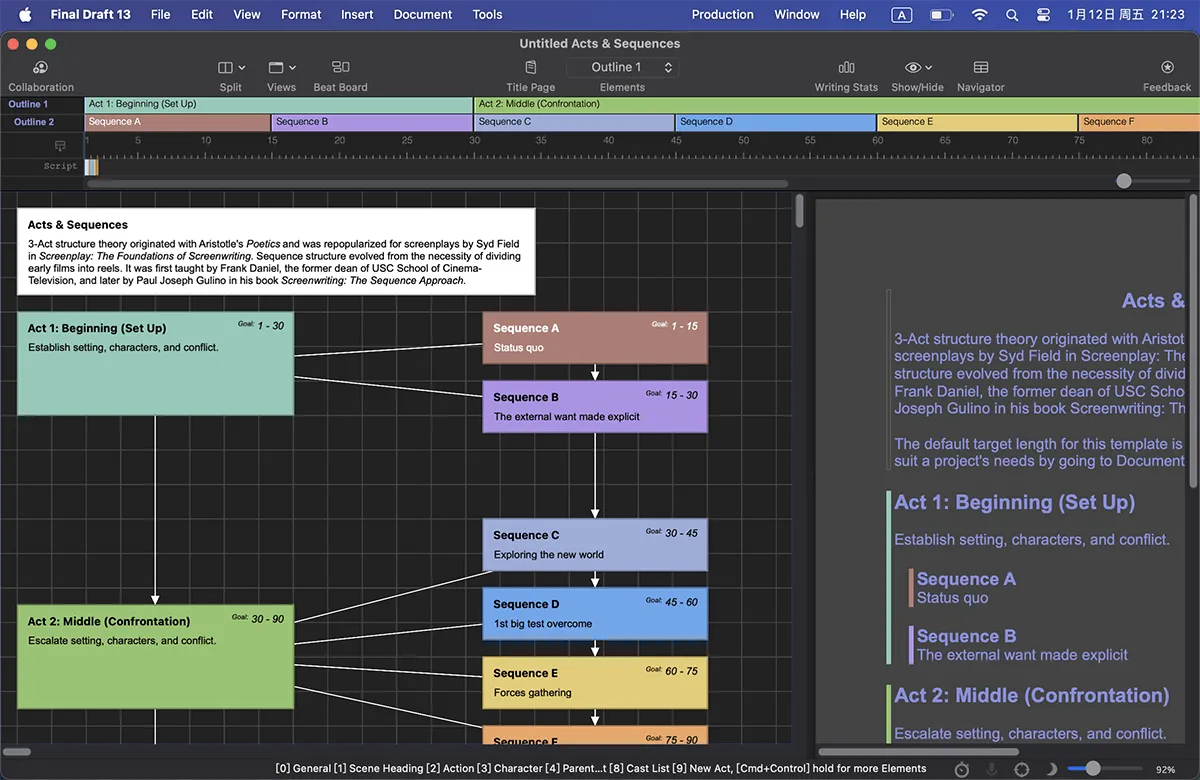Toggle the Outline 2 lane label
The image size is (1200, 780).
34,122
